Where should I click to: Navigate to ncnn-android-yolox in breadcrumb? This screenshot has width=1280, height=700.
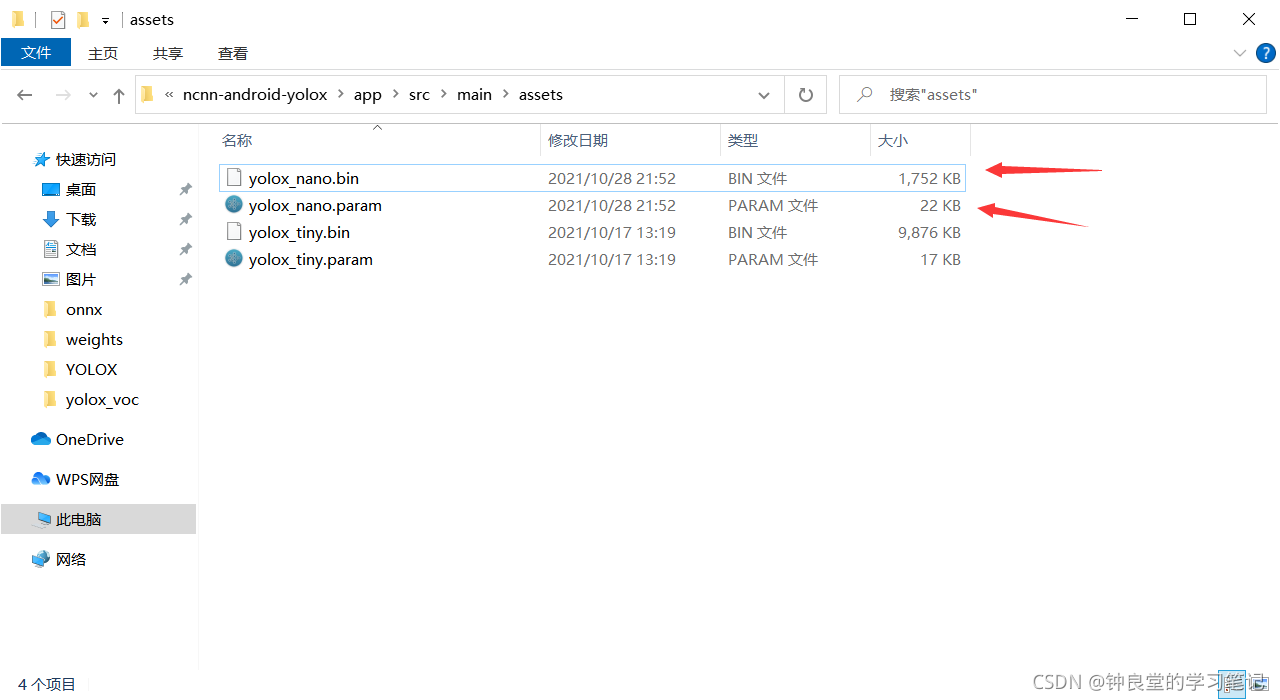255,95
